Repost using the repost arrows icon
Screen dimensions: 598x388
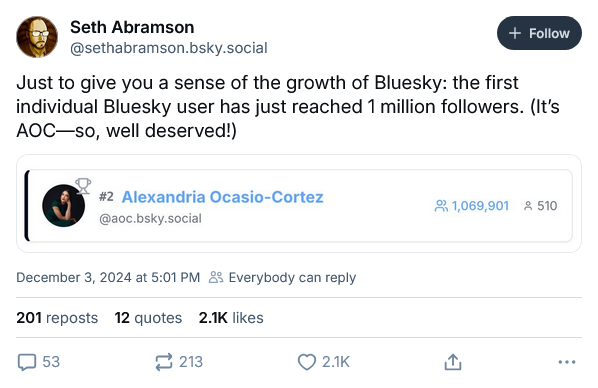(164, 362)
